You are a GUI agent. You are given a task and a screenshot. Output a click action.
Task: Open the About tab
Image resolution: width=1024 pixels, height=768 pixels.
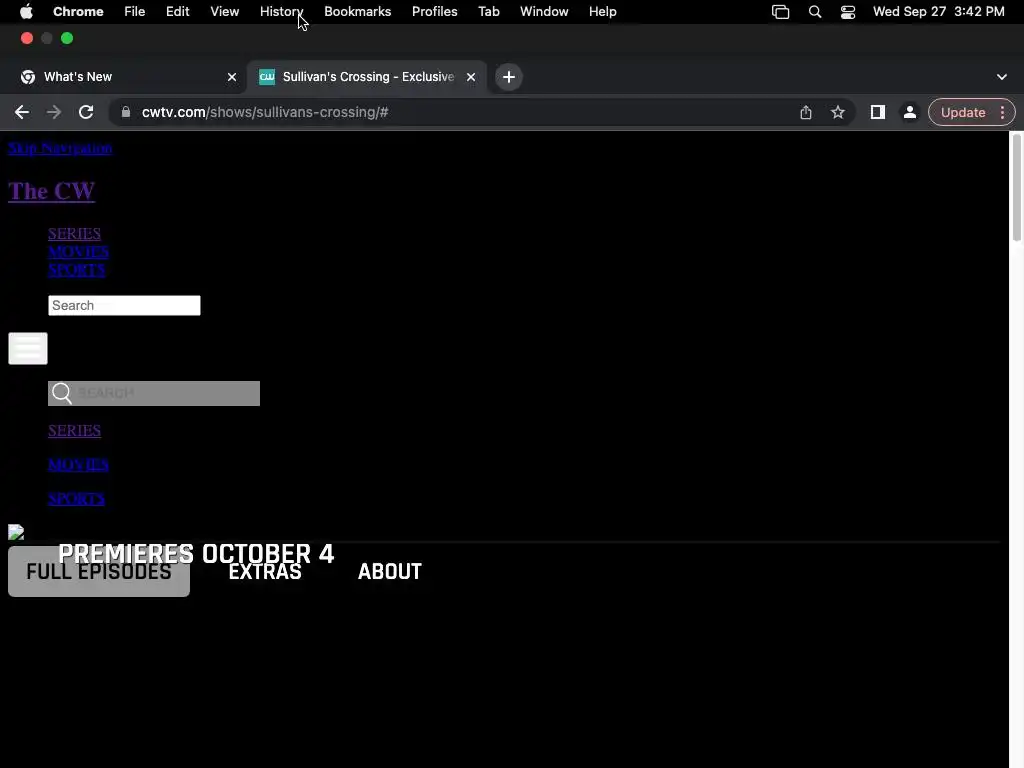(x=390, y=571)
